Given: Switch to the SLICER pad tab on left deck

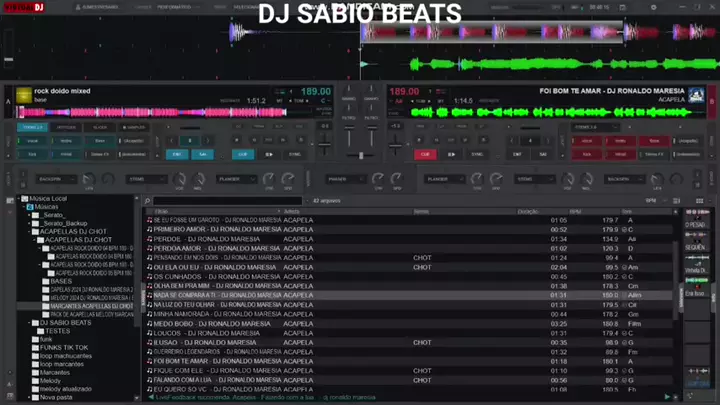Looking at the screenshot, I should 100,127.
